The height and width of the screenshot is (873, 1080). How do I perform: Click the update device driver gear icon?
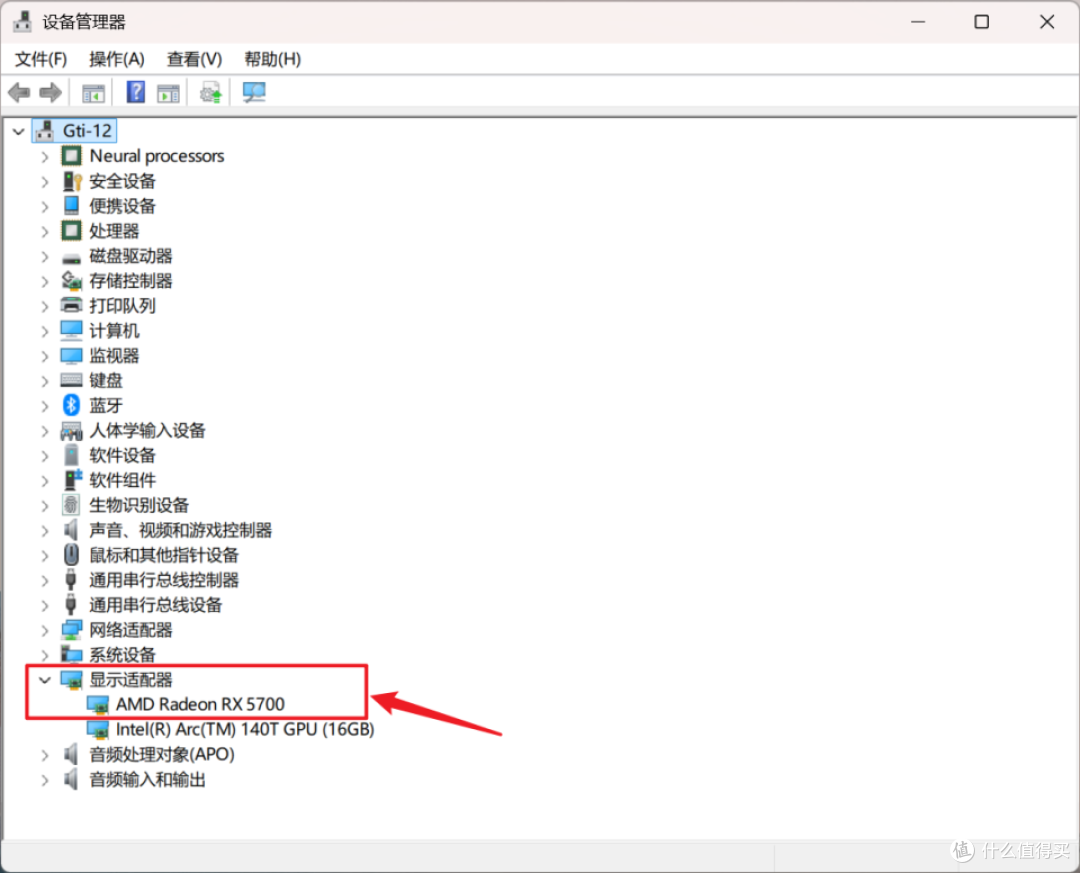(x=211, y=92)
